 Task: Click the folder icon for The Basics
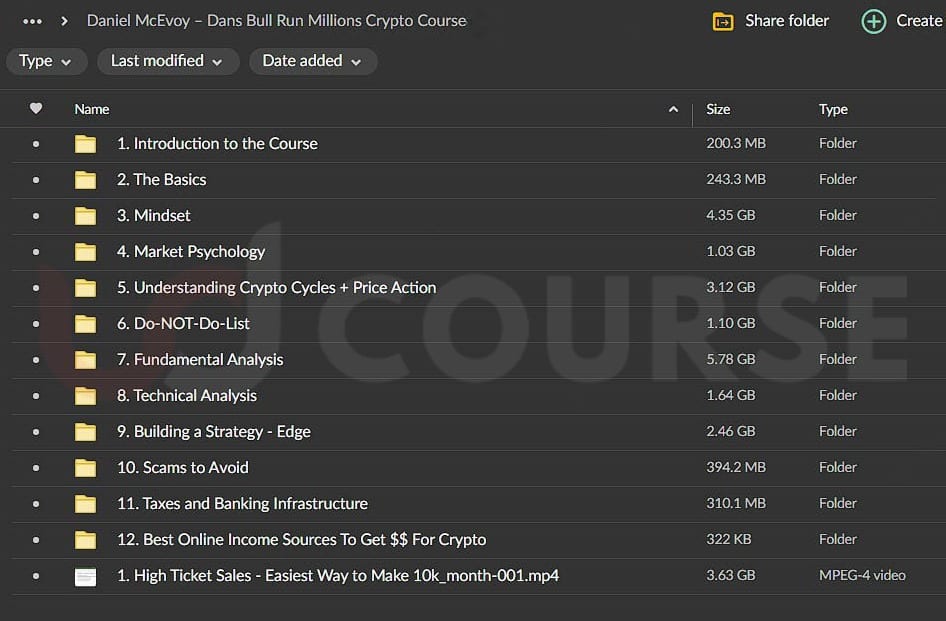[86, 180]
